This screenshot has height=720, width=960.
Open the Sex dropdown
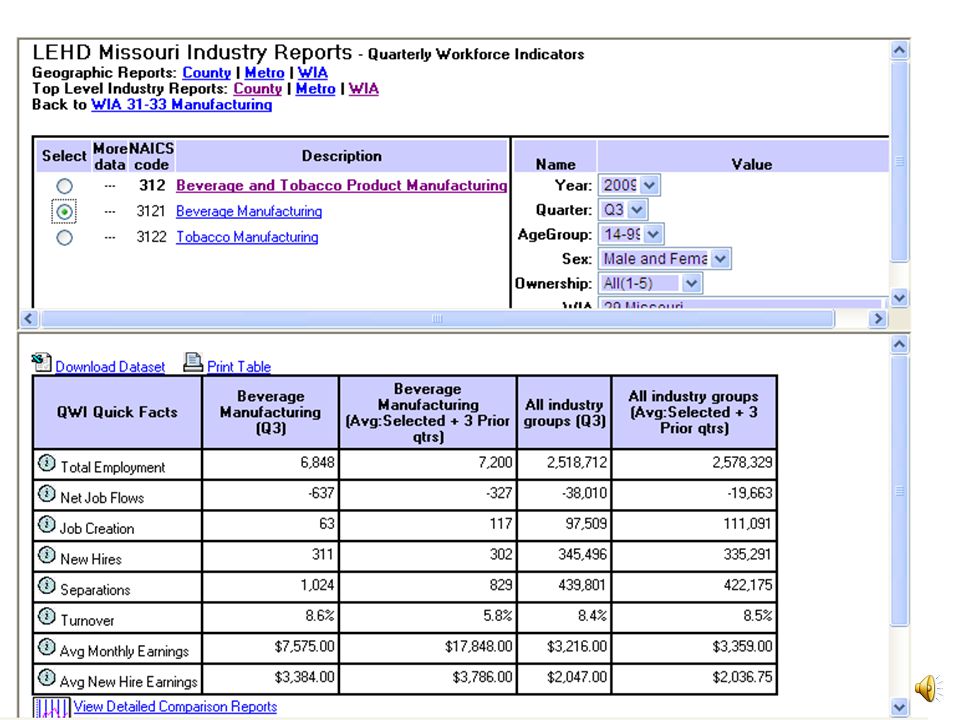(664, 258)
